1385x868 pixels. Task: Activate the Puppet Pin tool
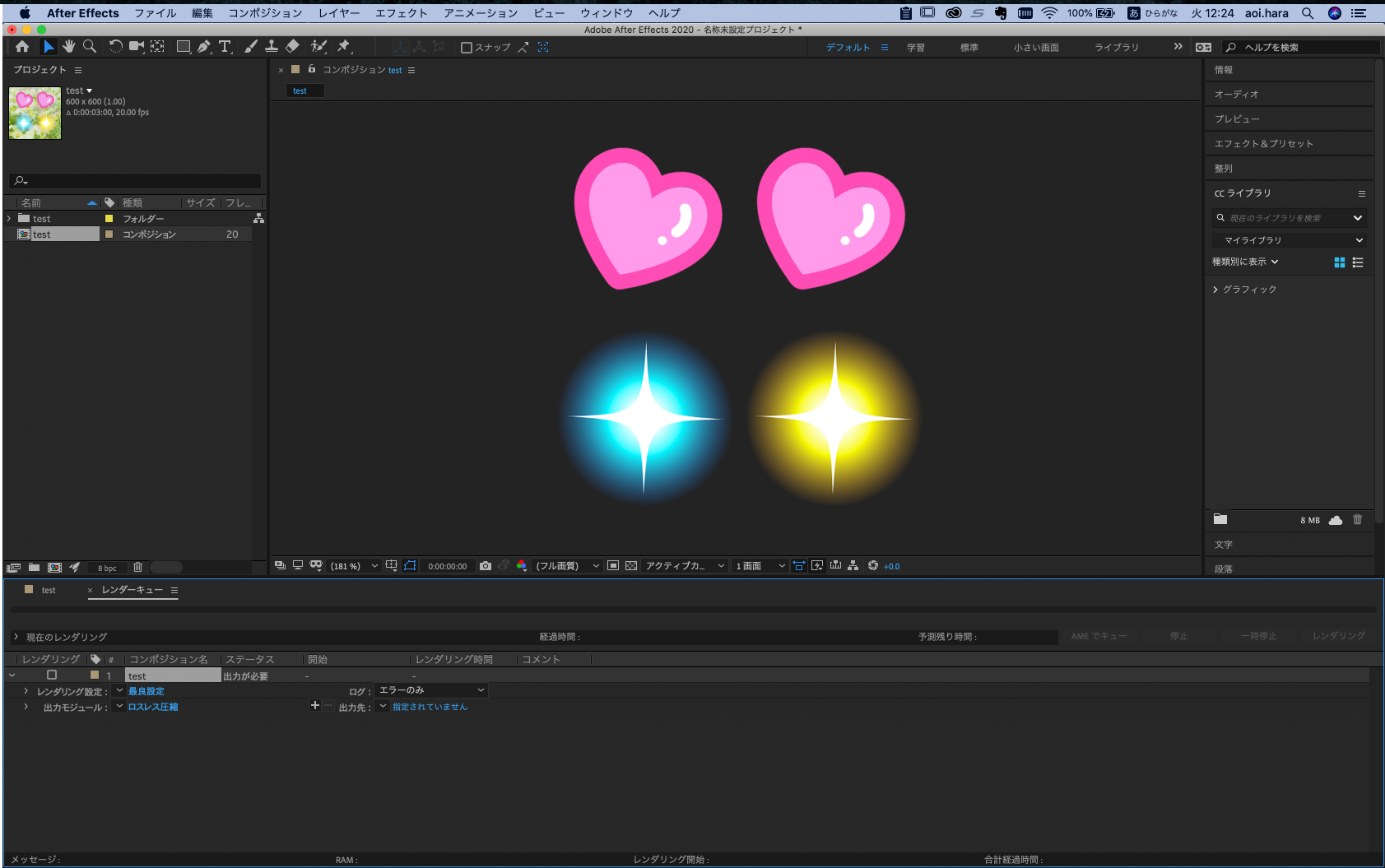[x=344, y=47]
